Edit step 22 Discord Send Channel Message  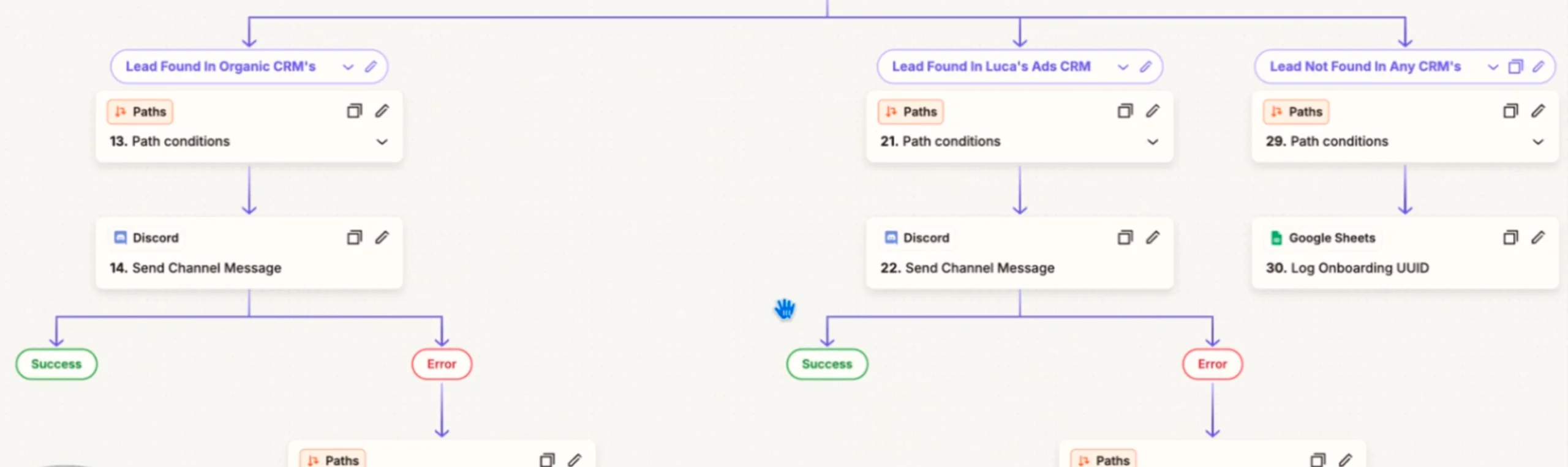pyautogui.click(x=1152, y=237)
